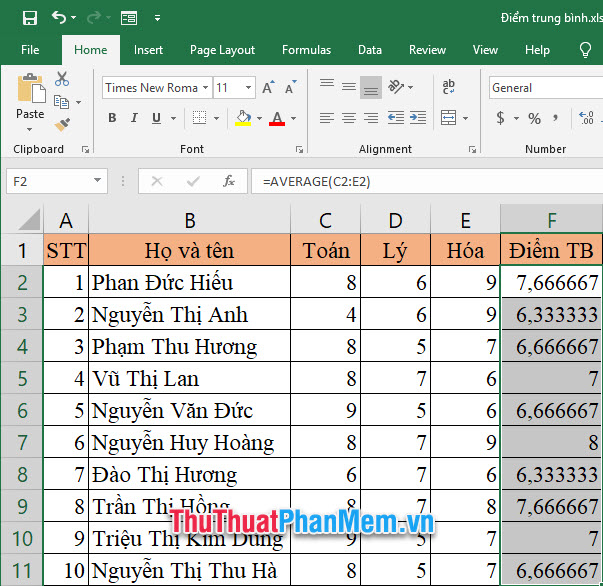Align text right
The height and width of the screenshot is (586, 603).
[x=371, y=118]
